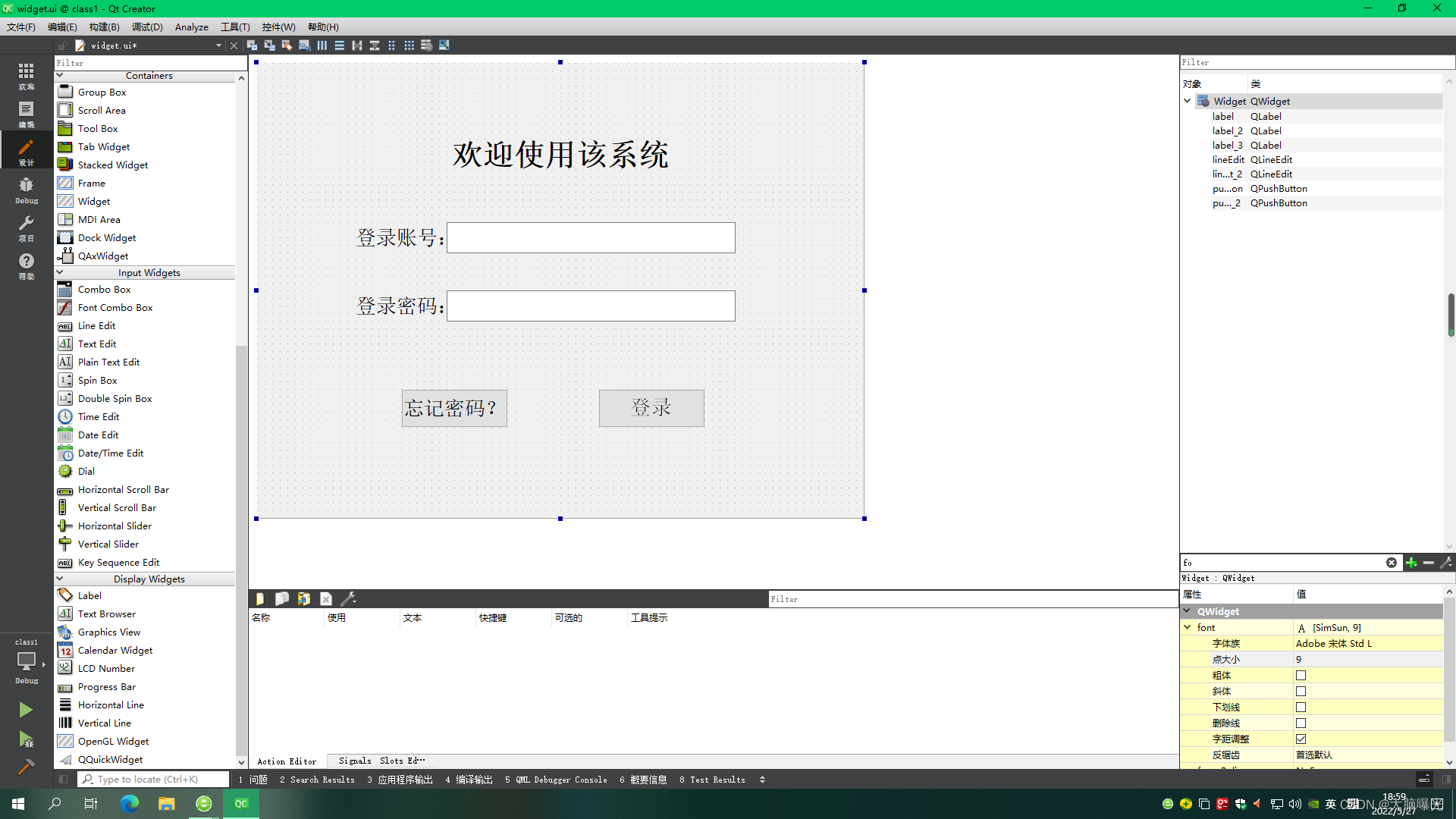Select the 登录 button on the form
Screen dimensions: 1456x819
point(651,408)
